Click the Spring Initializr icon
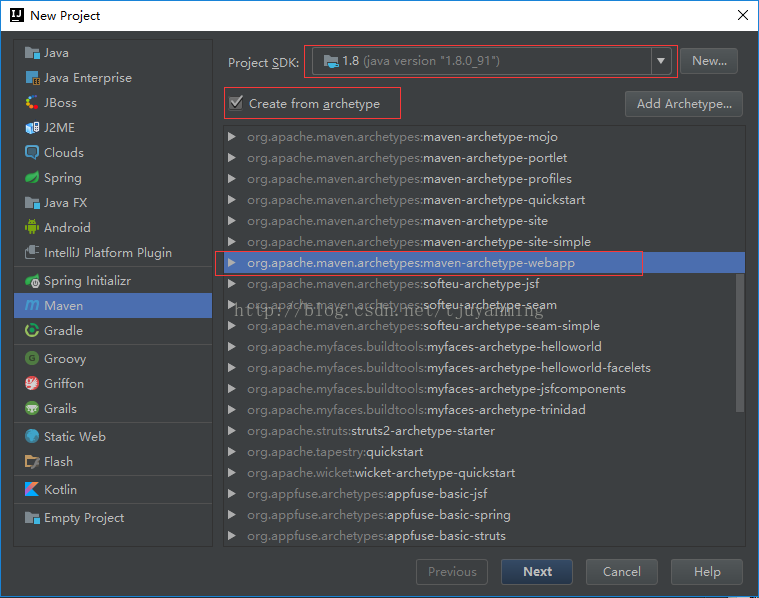759x598 pixels. click(32, 281)
